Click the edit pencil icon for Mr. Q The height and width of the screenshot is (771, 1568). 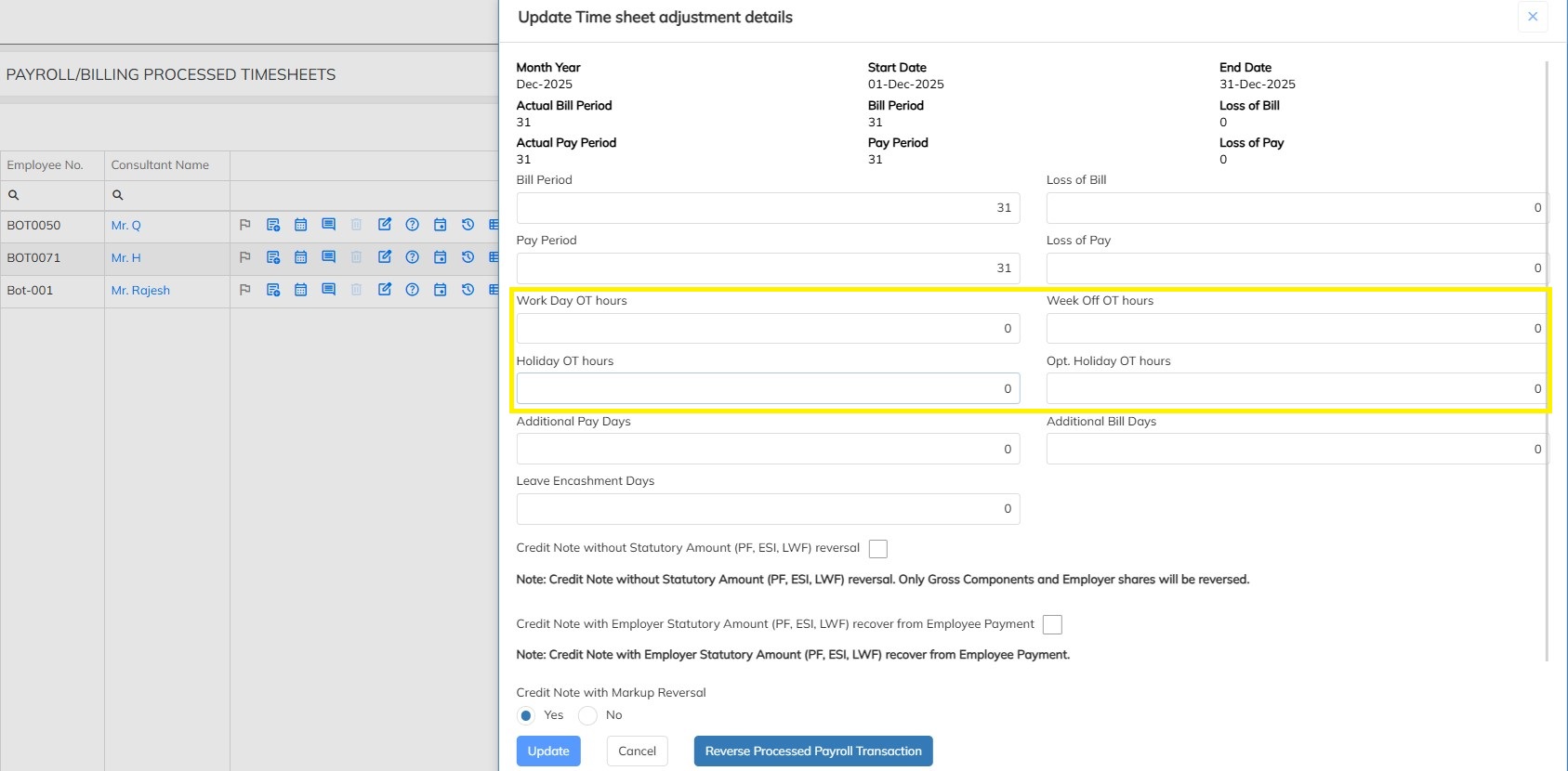385,225
